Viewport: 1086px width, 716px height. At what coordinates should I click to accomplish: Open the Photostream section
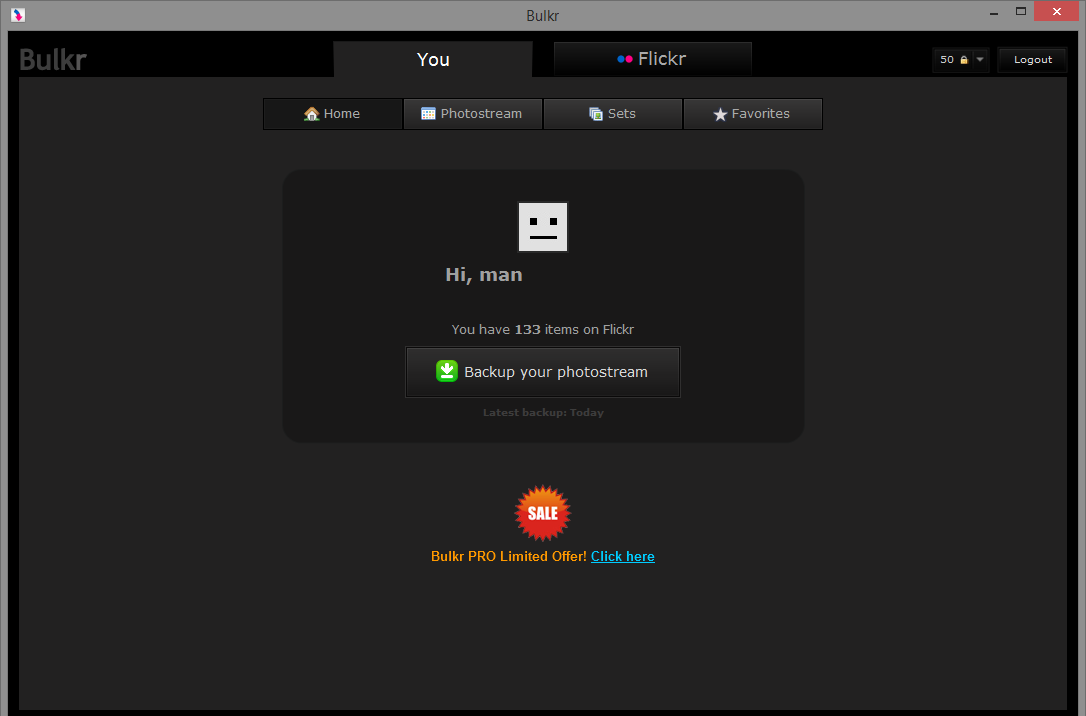473,114
